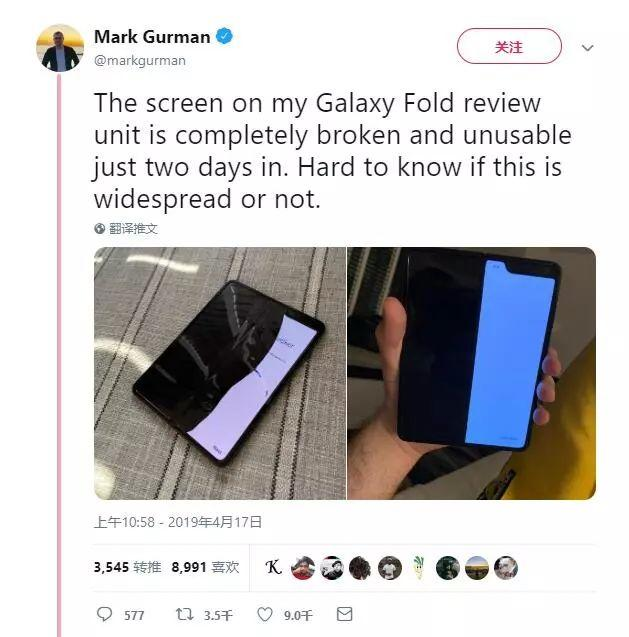Like the tweet with heart icon
The width and height of the screenshot is (629, 637).
click(265, 614)
